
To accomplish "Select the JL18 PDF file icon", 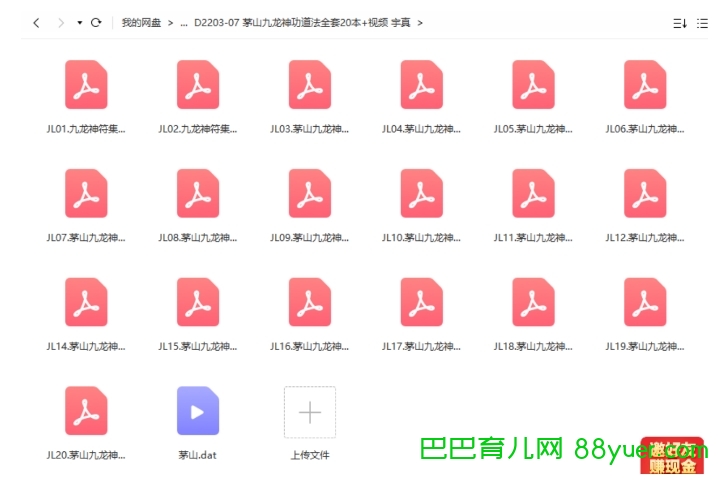I will [x=533, y=302].
